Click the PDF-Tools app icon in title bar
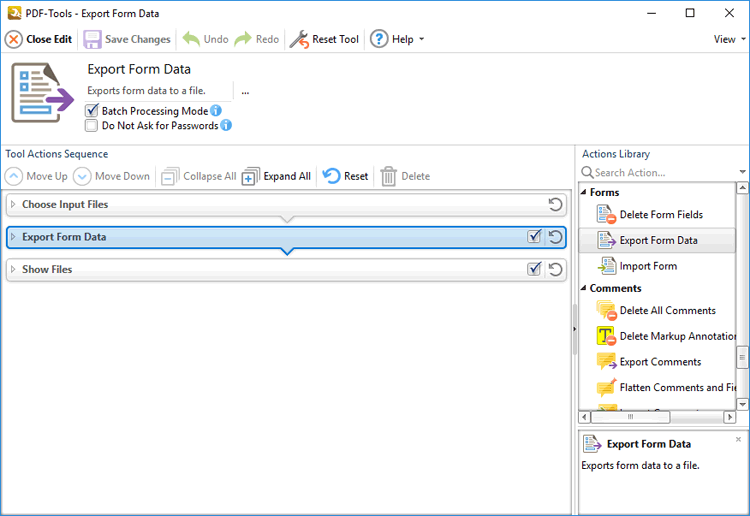 click(x=14, y=13)
